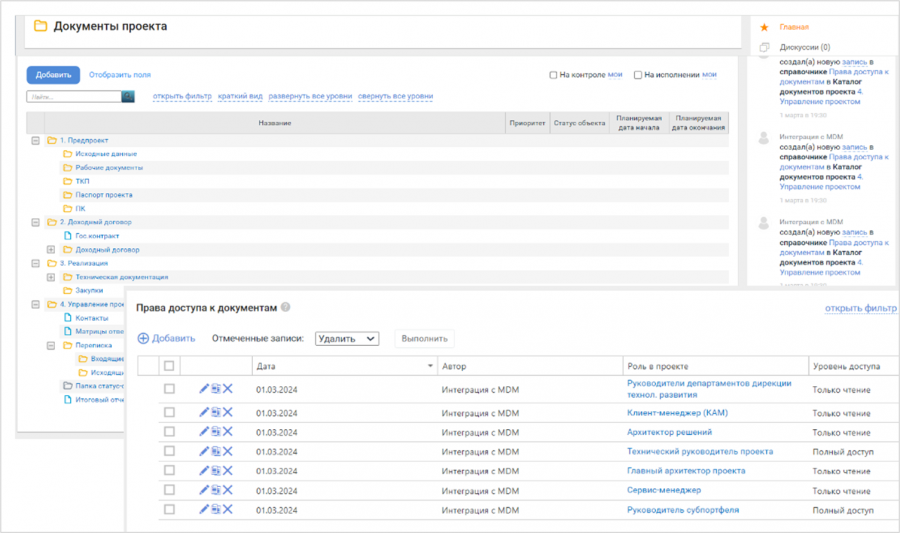Click the краткий вид link

[240, 96]
